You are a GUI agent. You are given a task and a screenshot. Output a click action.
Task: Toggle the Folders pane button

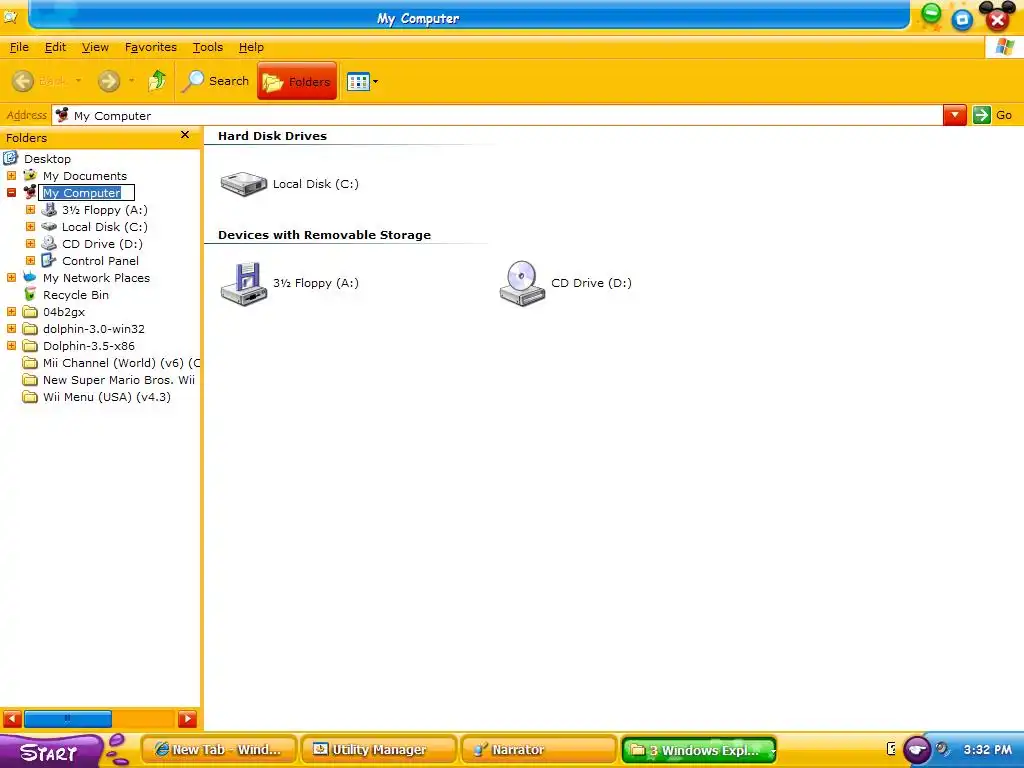(297, 81)
